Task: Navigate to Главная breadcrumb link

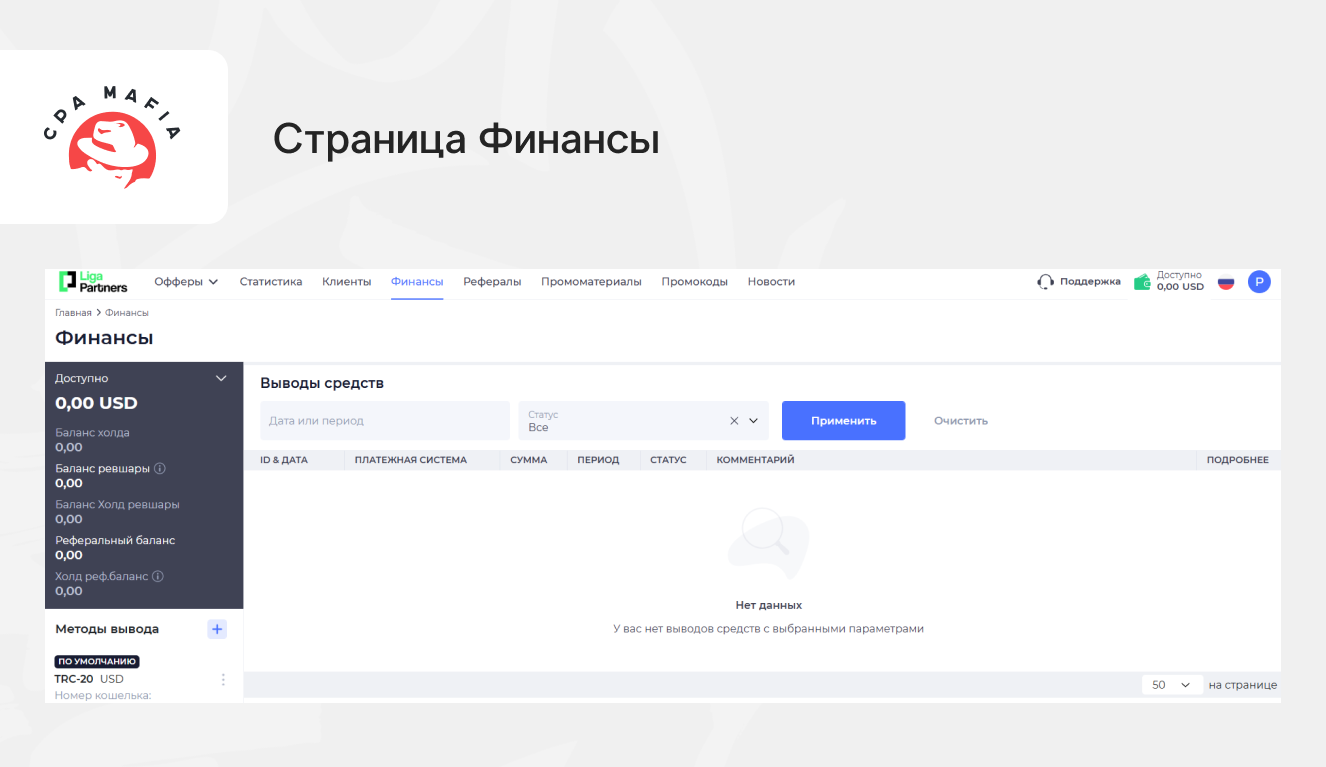Action: 73,313
